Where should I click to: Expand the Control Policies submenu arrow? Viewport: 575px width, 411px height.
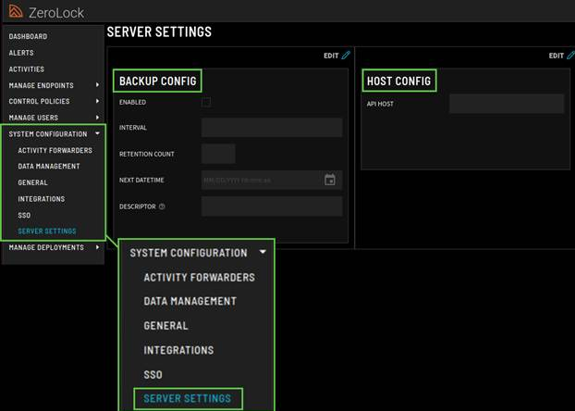coord(97,101)
